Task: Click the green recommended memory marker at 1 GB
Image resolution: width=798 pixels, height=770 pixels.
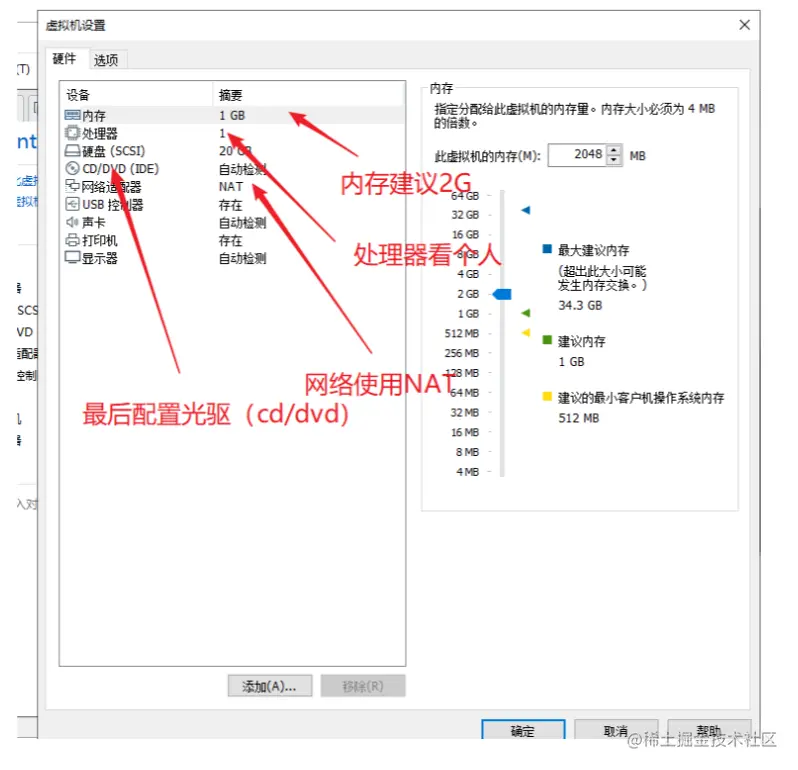Action: [526, 313]
